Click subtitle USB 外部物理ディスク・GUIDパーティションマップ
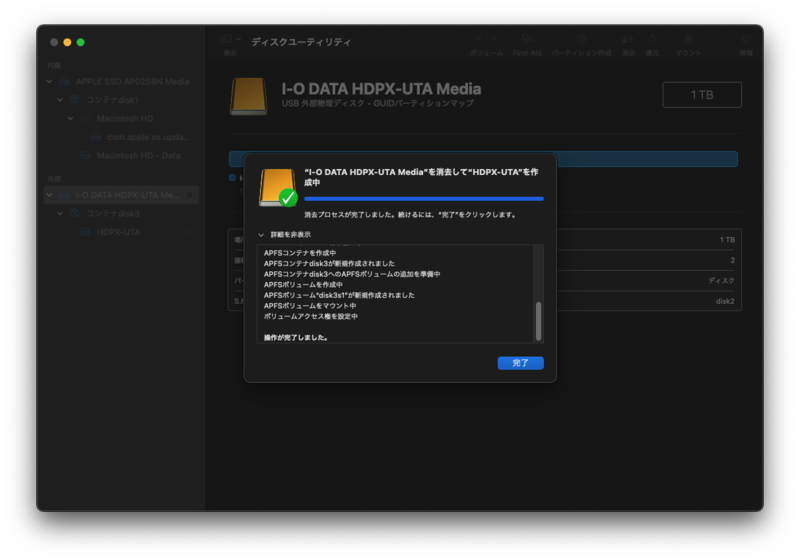800x560 pixels. (x=378, y=103)
